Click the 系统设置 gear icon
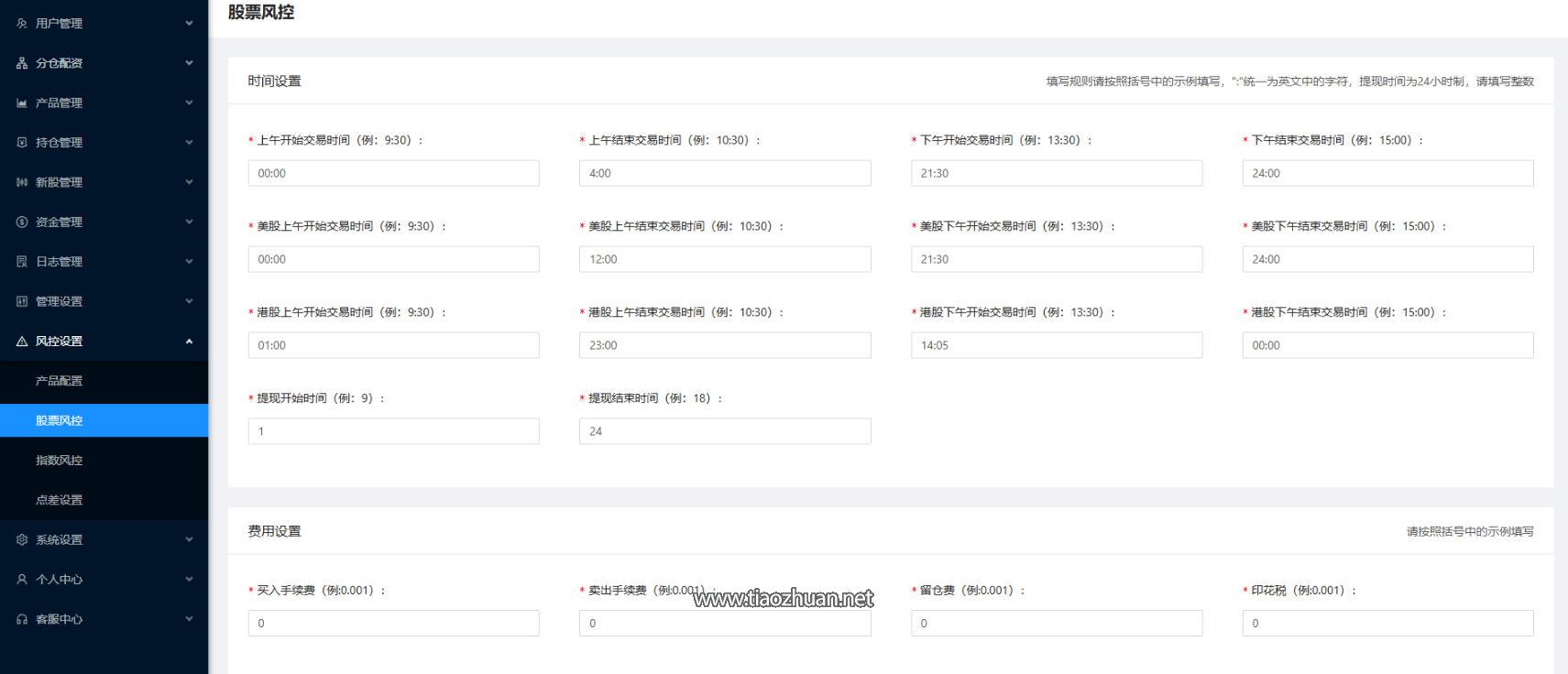This screenshot has width=1568, height=674. (22, 539)
